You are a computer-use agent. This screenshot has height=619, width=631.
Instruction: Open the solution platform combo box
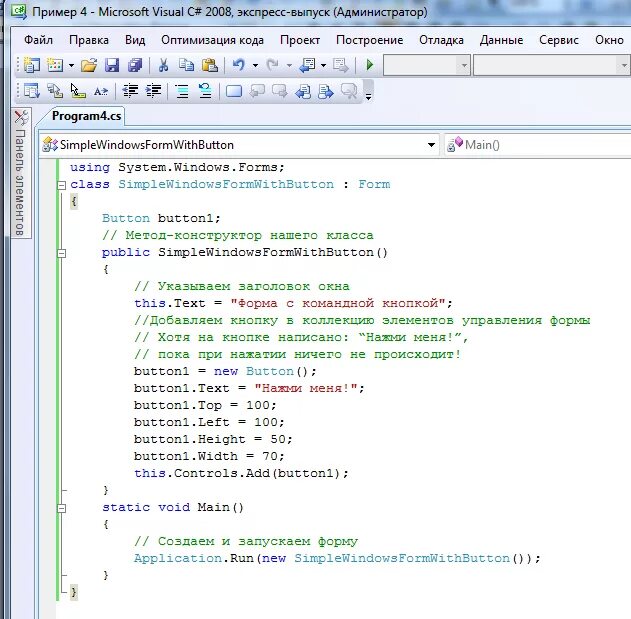[x=552, y=65]
